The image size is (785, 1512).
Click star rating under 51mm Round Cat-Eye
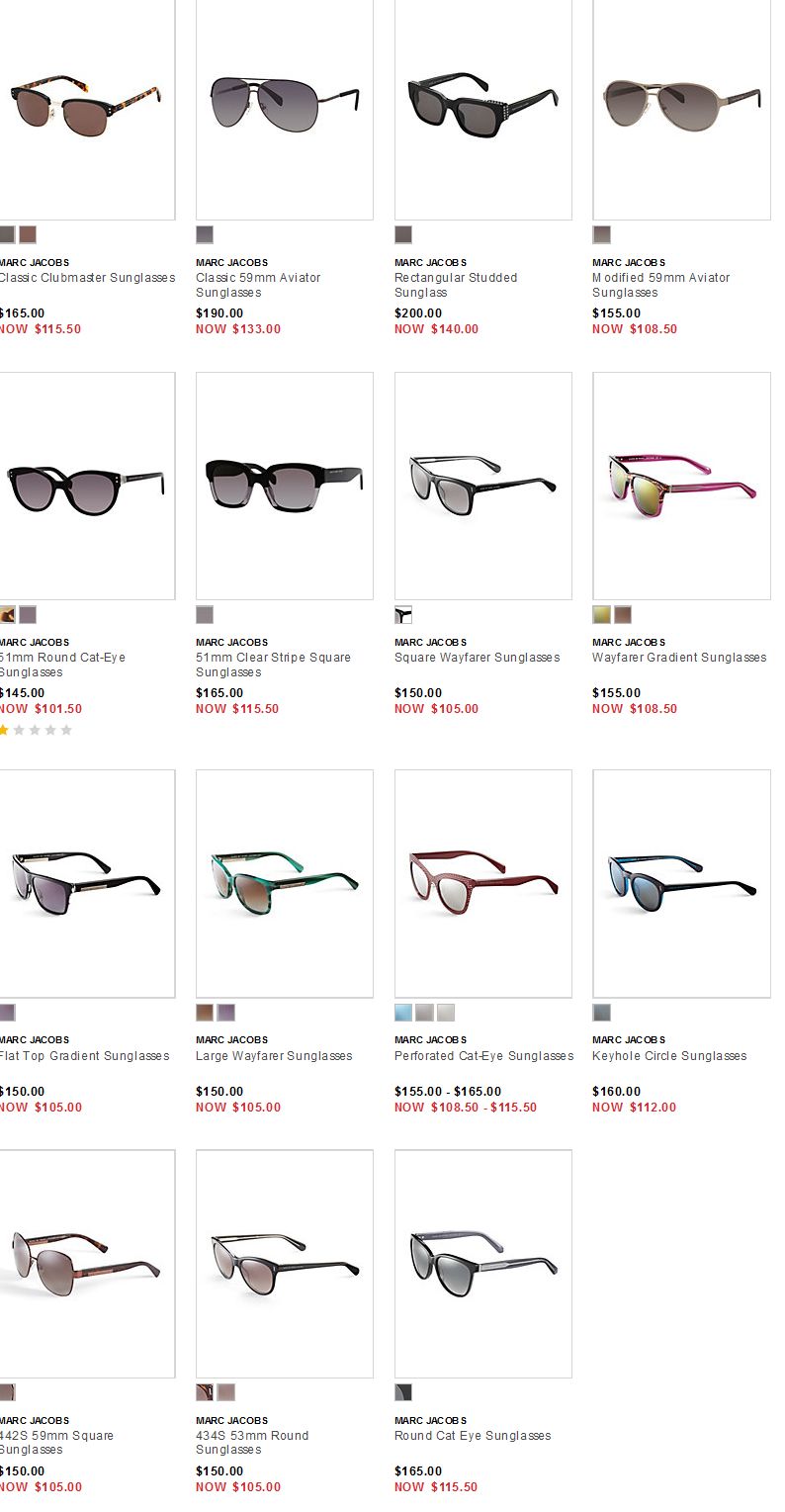36,730
